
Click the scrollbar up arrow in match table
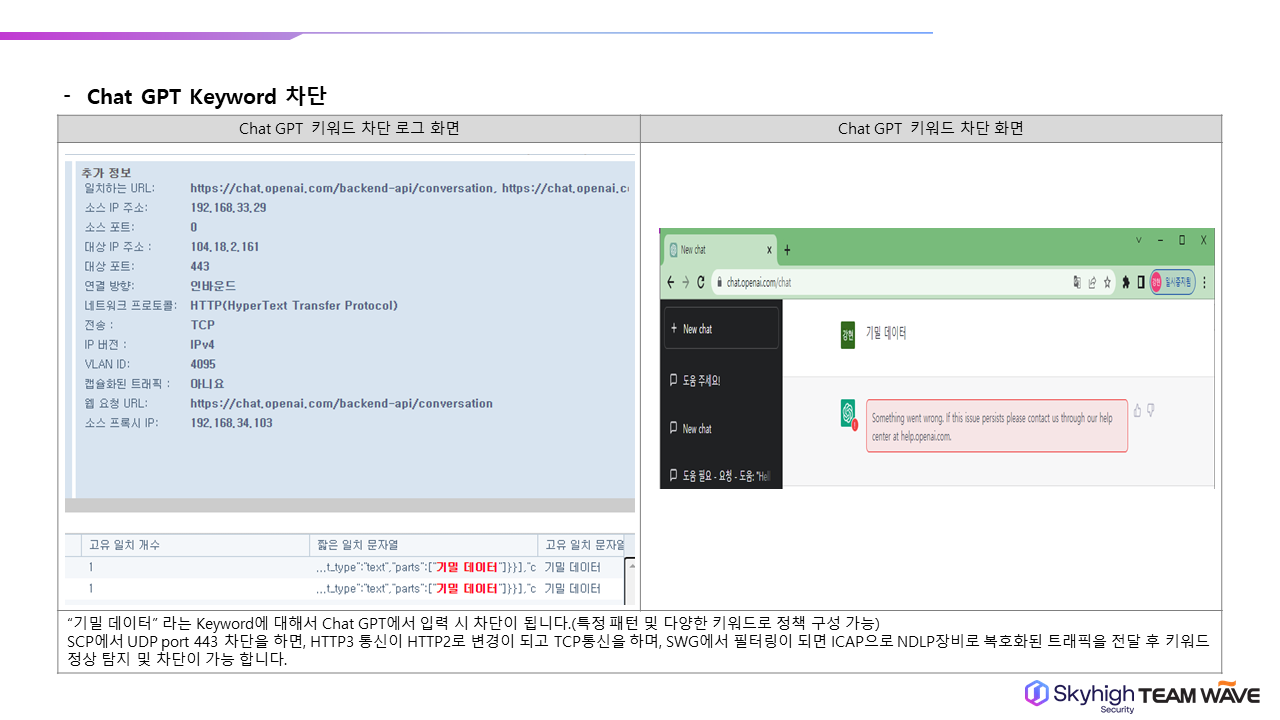pyautogui.click(x=630, y=566)
